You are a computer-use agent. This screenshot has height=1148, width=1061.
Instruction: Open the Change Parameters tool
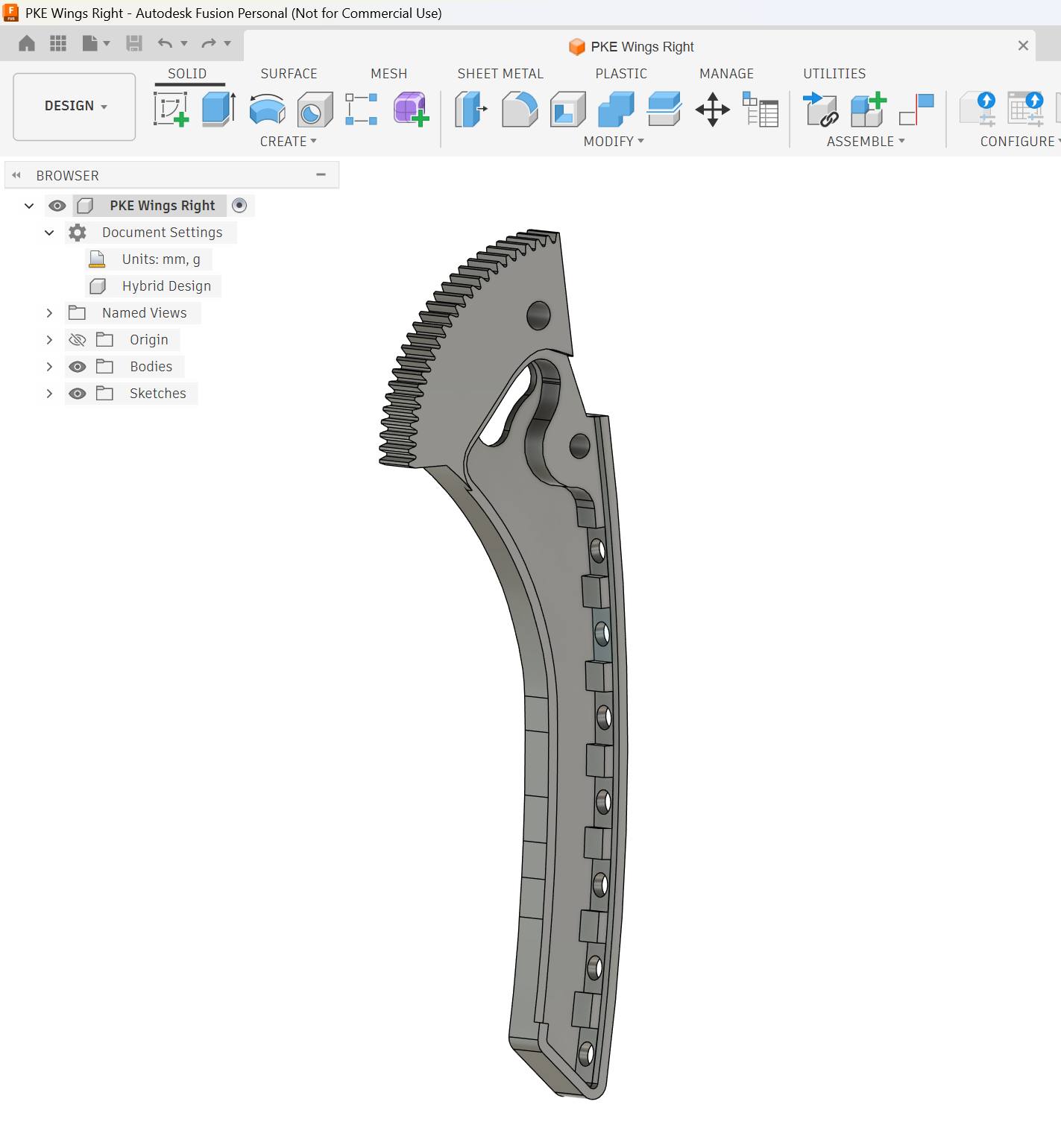761,109
